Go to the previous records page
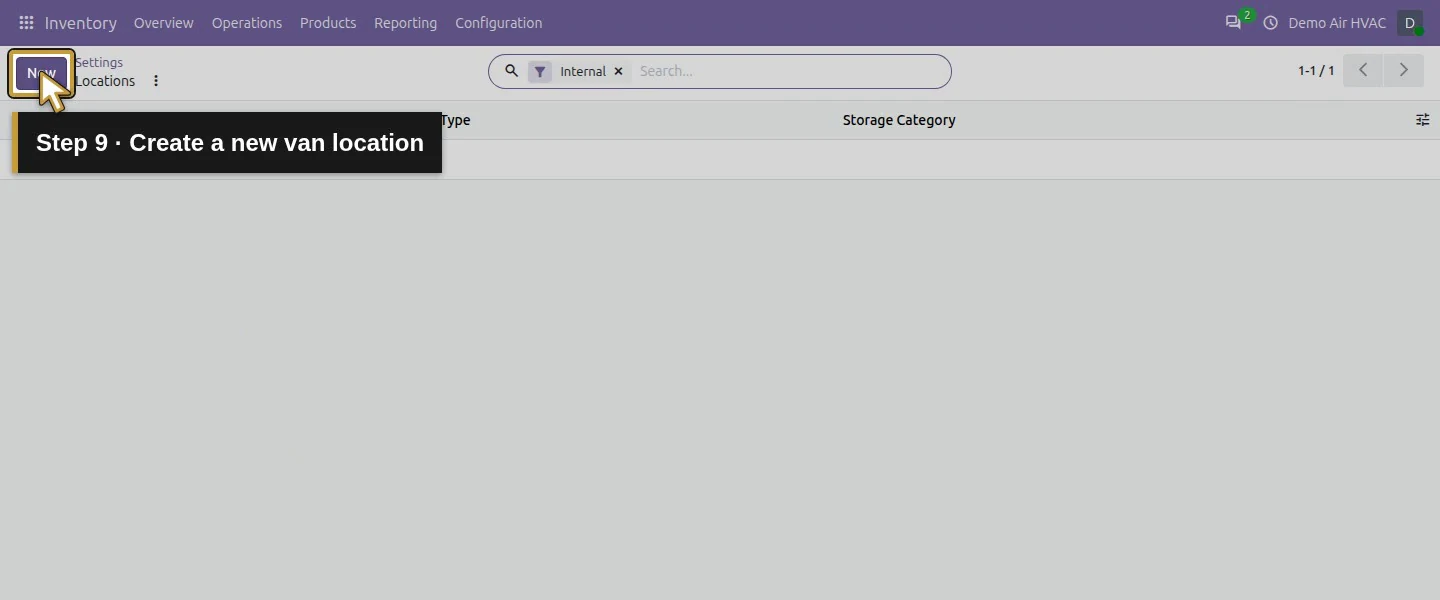Viewport: 1440px width, 600px height. pos(1363,70)
